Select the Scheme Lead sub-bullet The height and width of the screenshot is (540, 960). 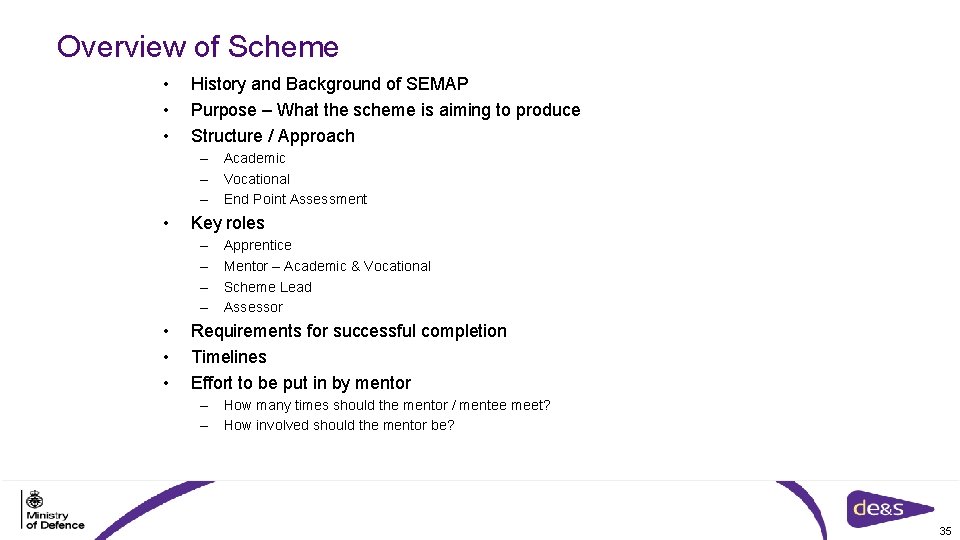(268, 287)
